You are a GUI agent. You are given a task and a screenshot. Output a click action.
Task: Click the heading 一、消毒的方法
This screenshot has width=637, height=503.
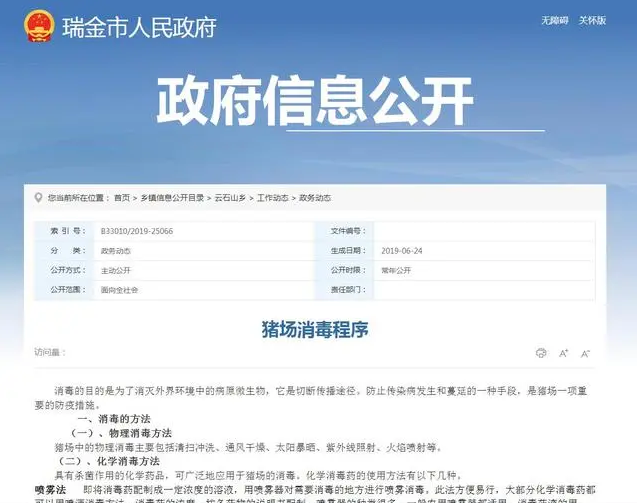114,419
